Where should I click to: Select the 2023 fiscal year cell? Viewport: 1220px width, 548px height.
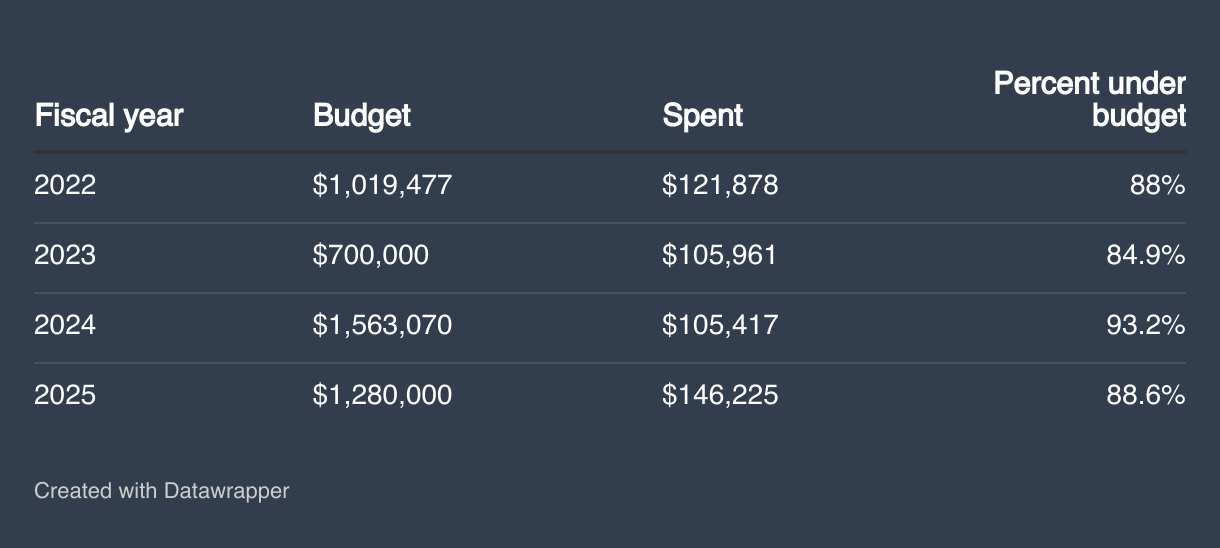coord(65,255)
